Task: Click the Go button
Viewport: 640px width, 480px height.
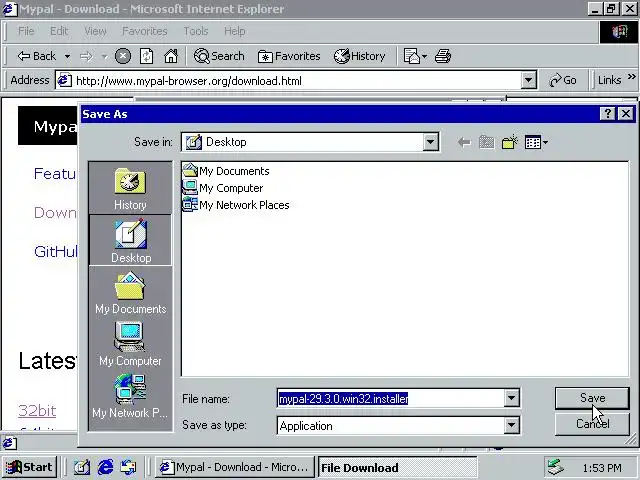Action: 563,80
